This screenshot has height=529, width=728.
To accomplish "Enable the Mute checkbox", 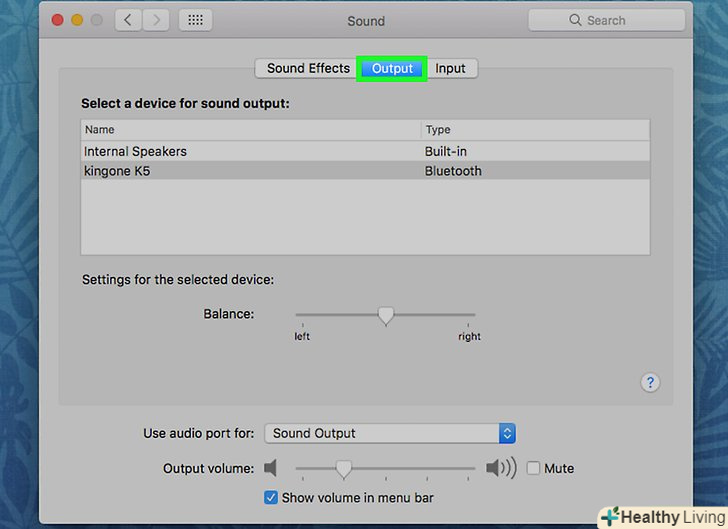I will pyautogui.click(x=533, y=468).
